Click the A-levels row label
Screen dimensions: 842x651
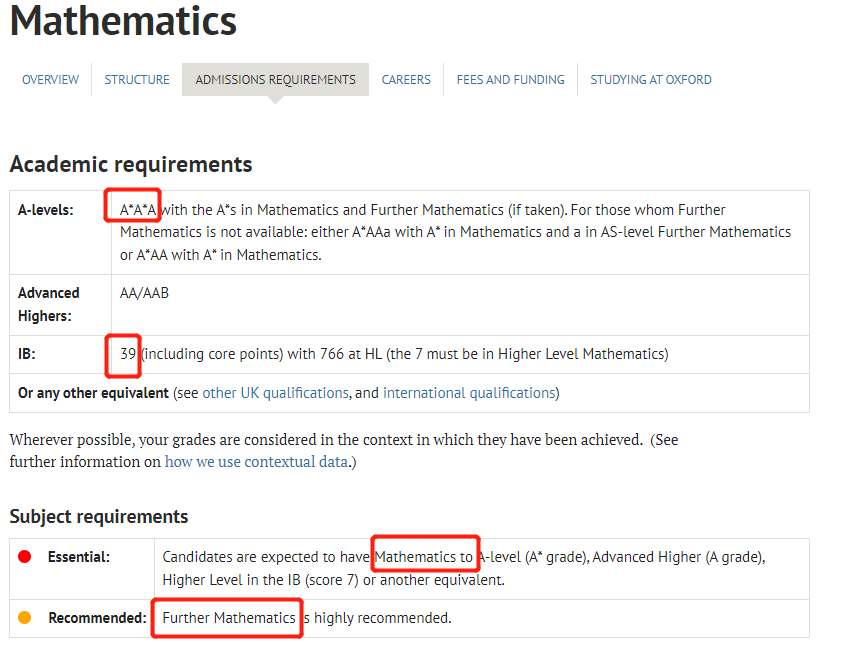point(46,210)
